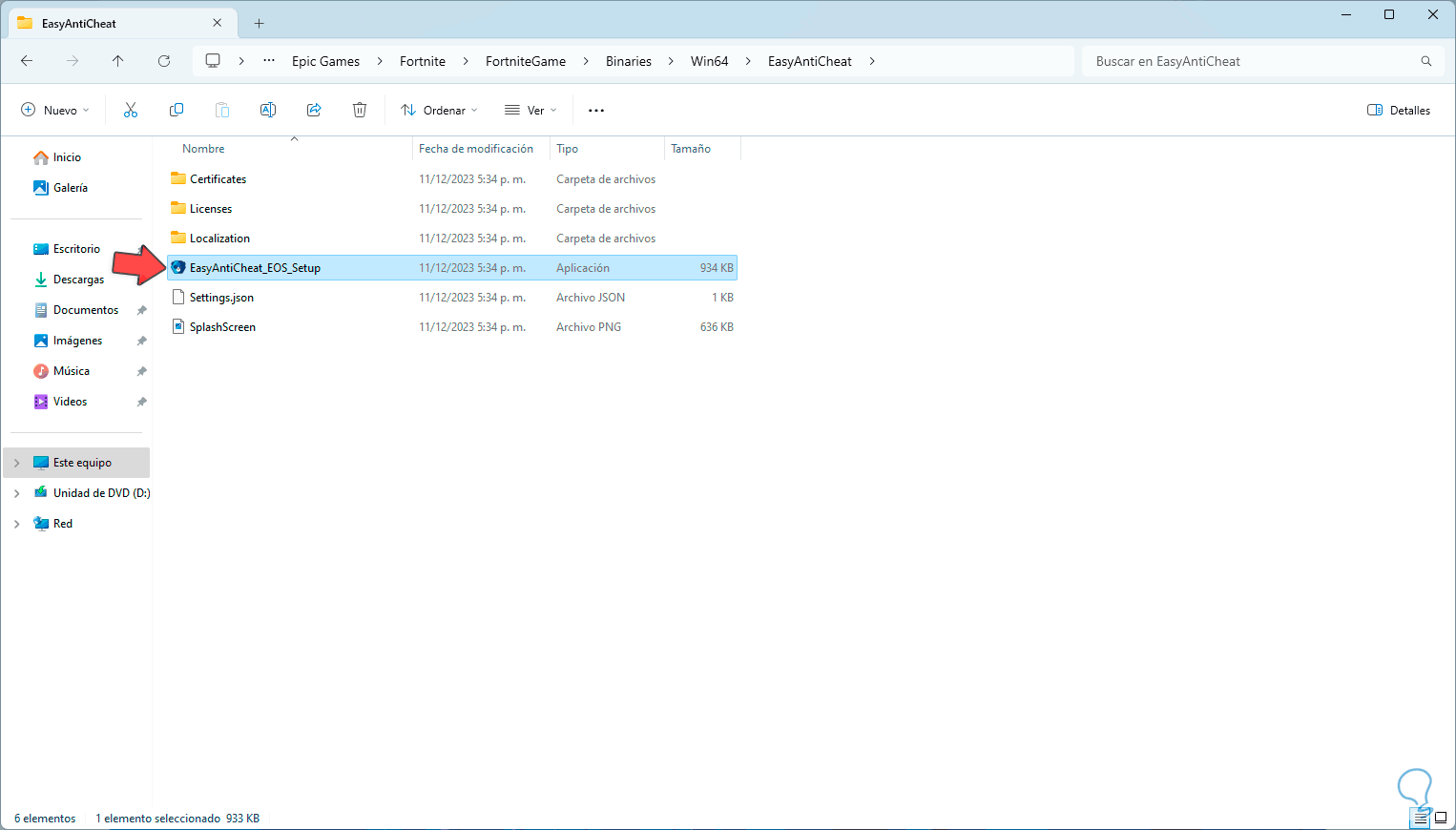Expand the Este equipo tree node
This screenshot has height=830, width=1456.
pyautogui.click(x=16, y=463)
